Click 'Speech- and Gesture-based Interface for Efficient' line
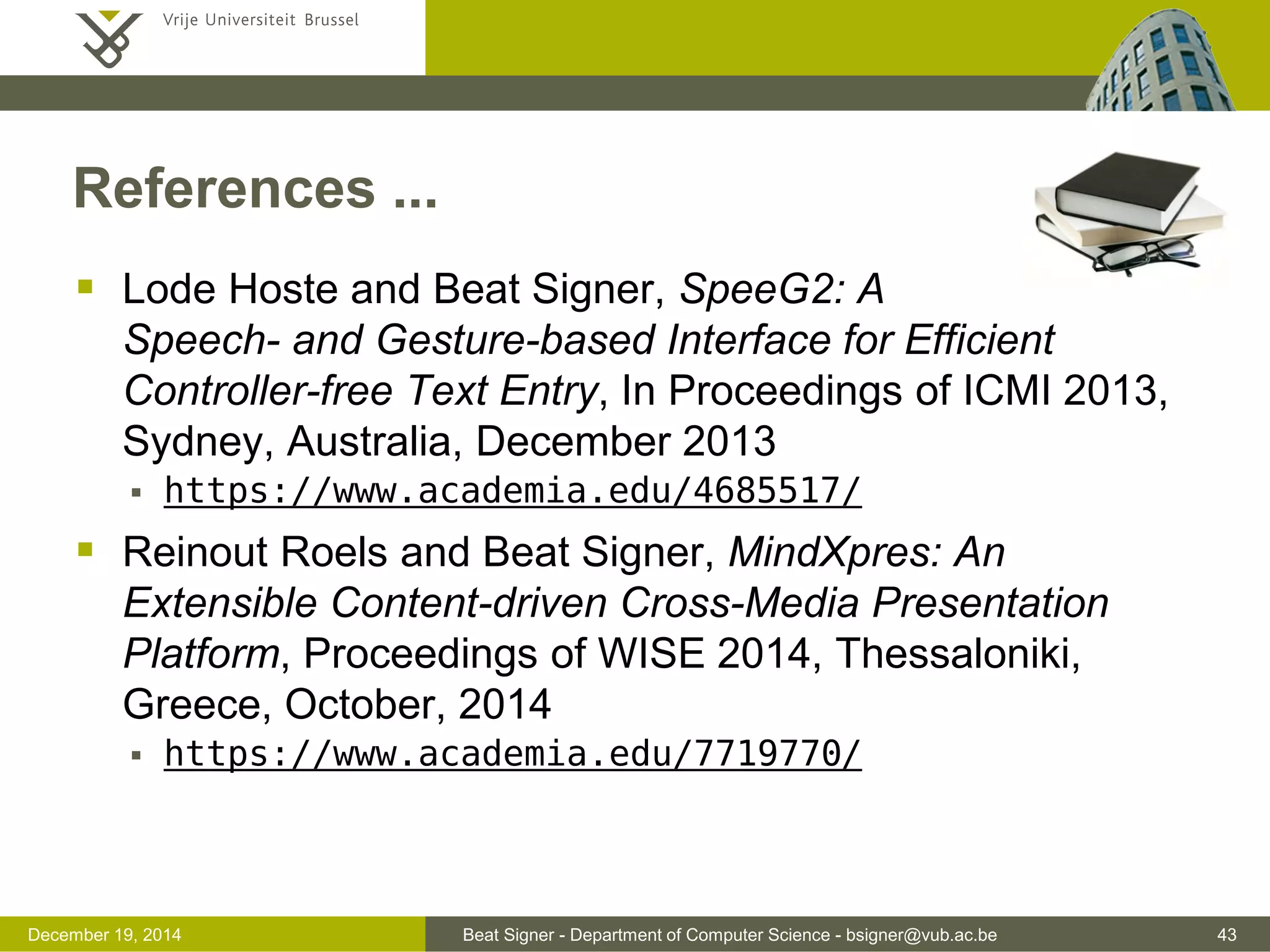The height and width of the screenshot is (952, 1270). click(588, 340)
